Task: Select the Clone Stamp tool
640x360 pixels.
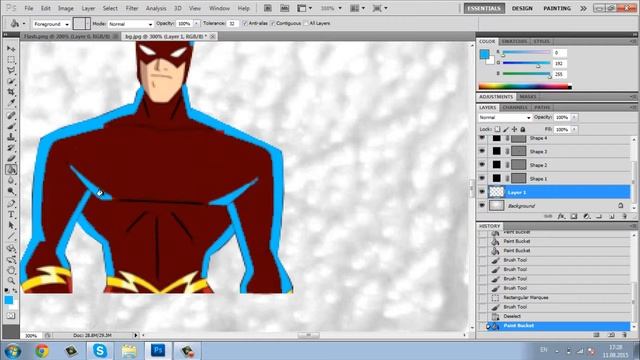Action: (x=11, y=137)
